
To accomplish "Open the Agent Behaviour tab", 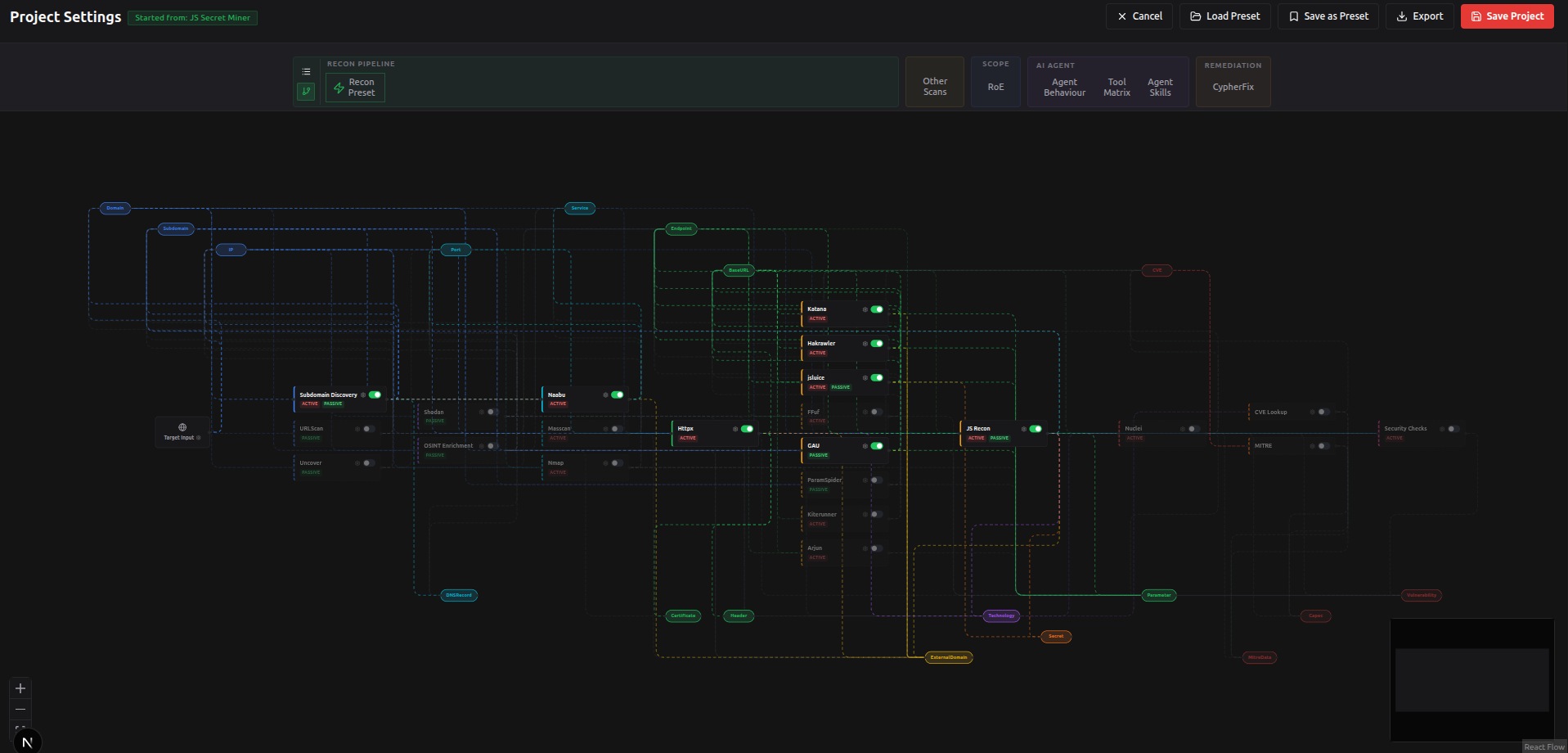I will click(1064, 88).
